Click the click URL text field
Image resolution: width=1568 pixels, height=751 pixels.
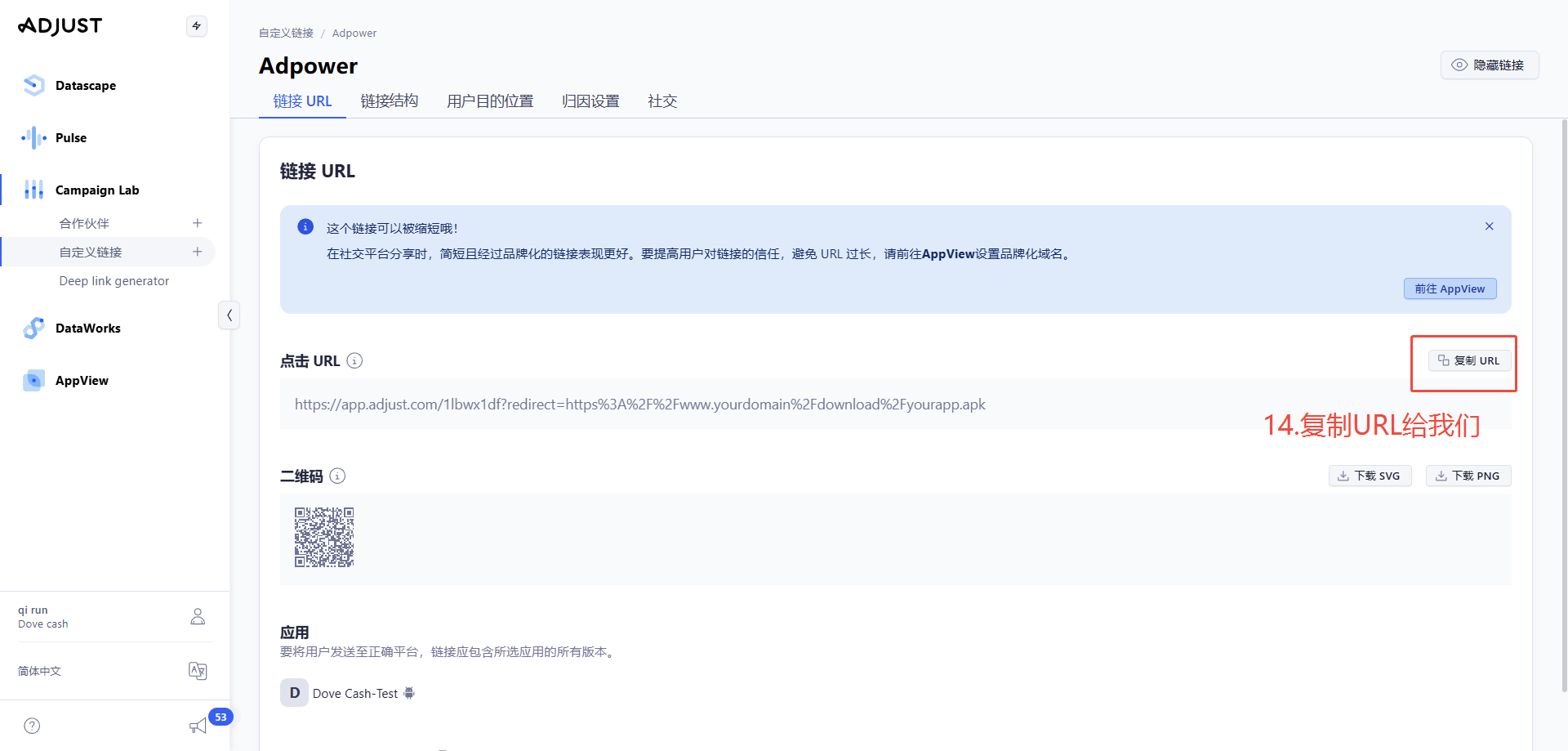[895, 405]
